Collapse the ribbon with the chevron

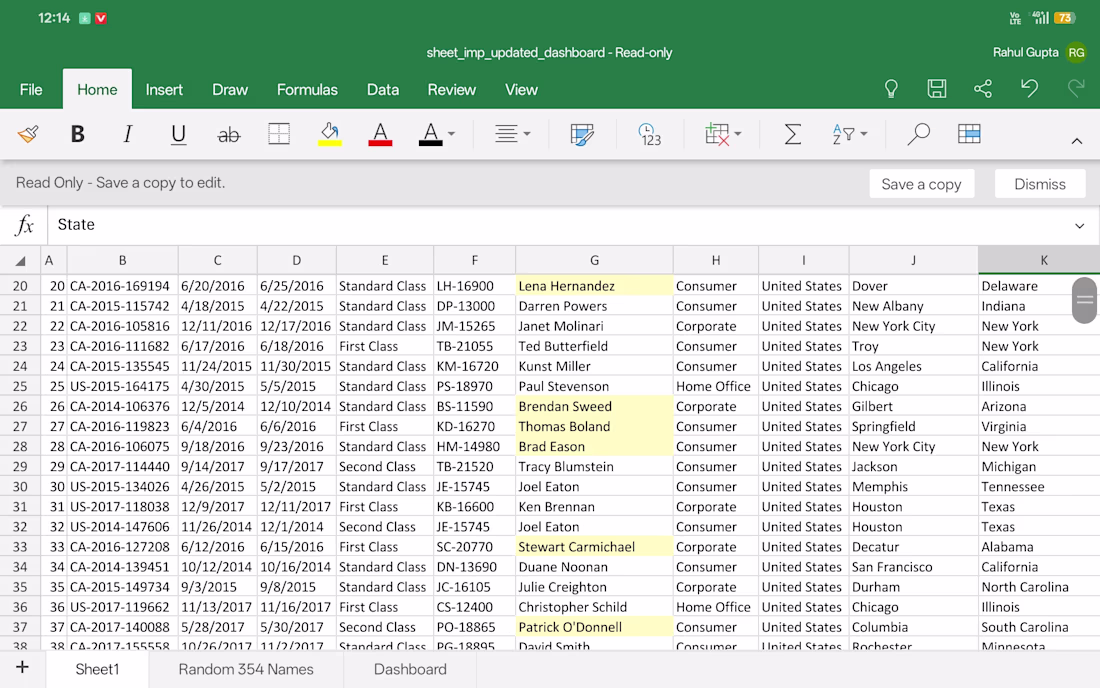click(x=1077, y=141)
